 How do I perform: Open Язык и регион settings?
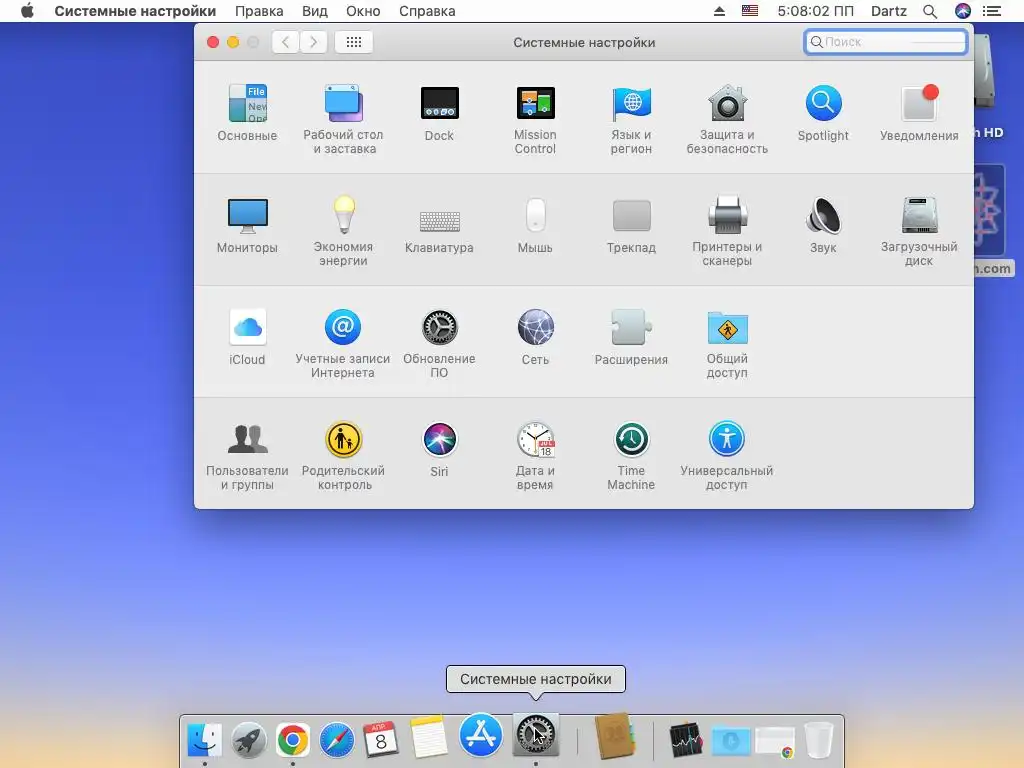pos(631,119)
